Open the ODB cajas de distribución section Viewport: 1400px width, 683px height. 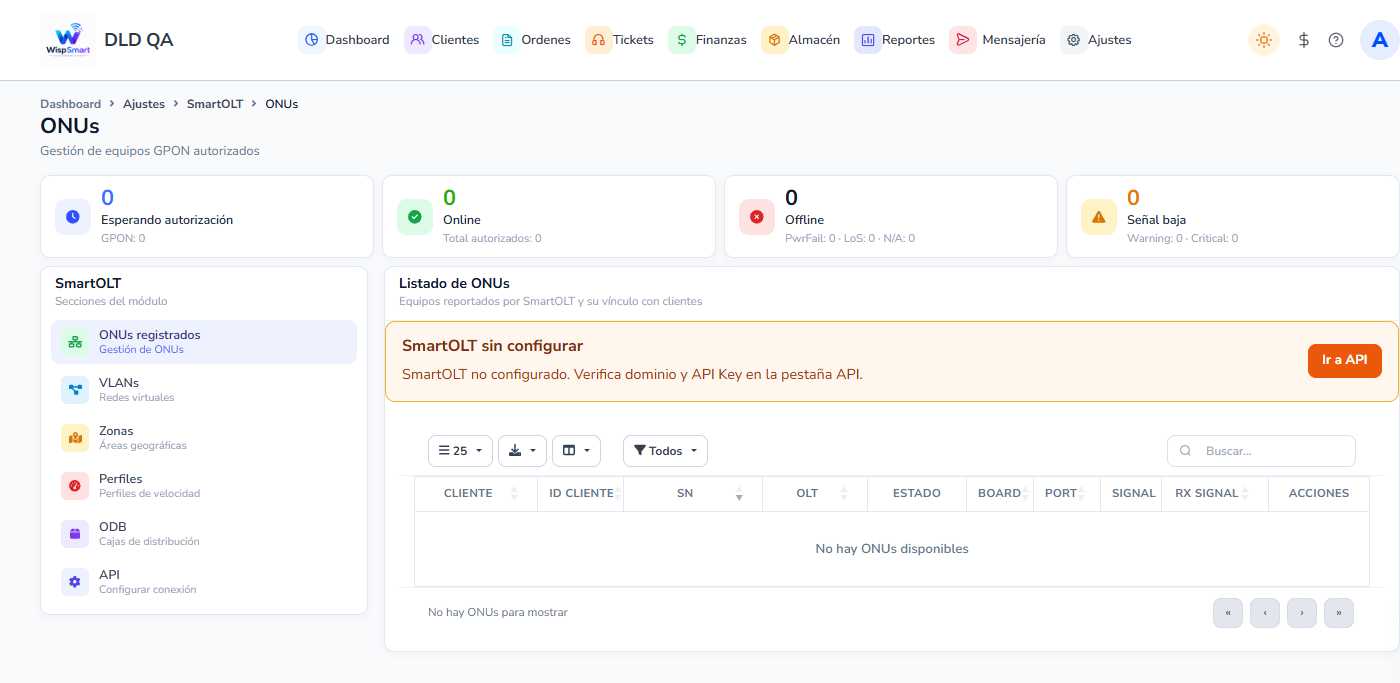pyautogui.click(x=204, y=534)
